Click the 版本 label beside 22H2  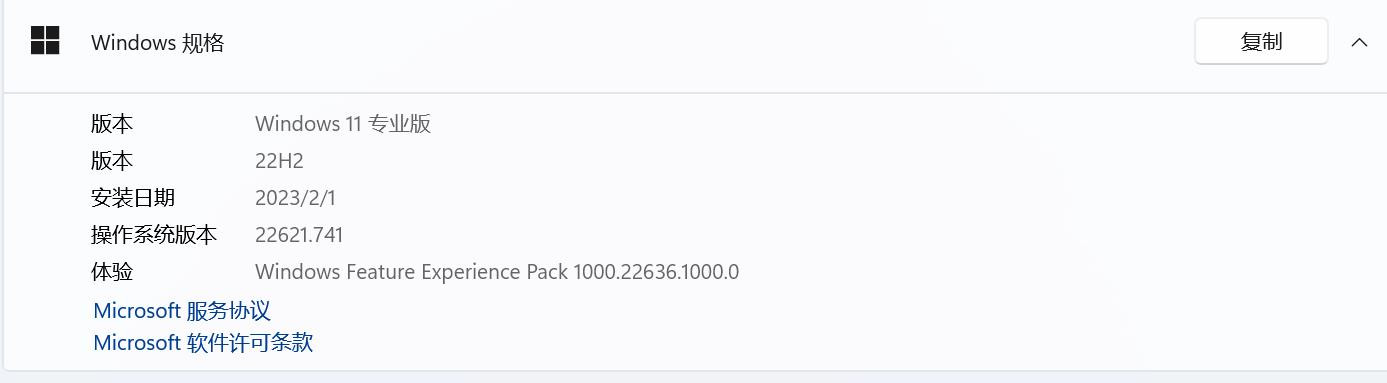coord(112,161)
